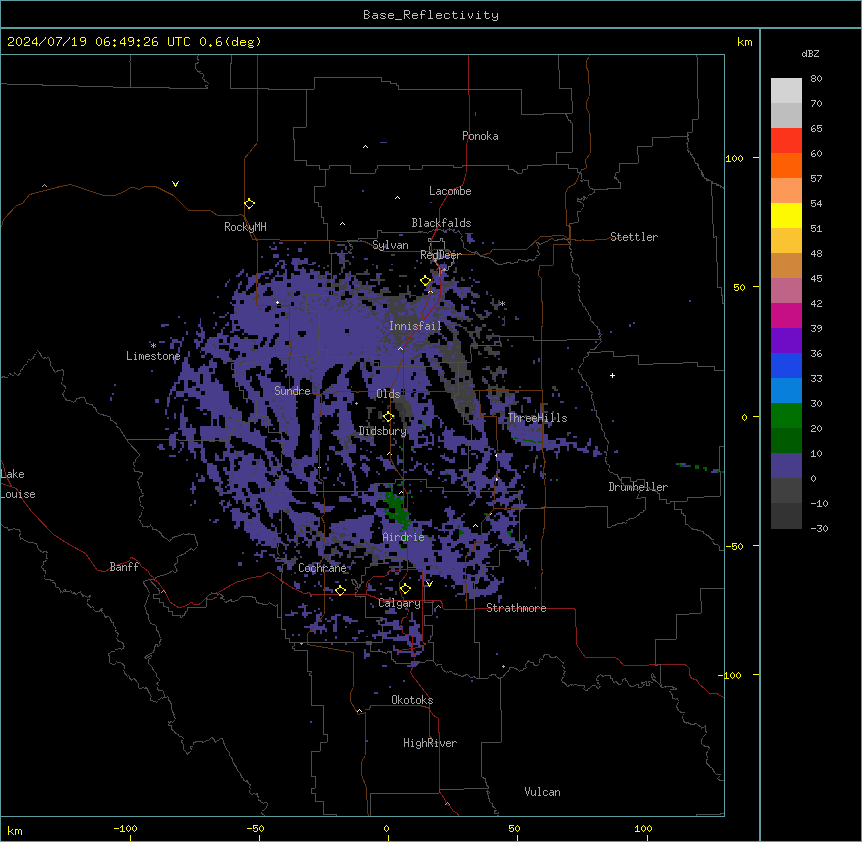Click yellow diamond marker above Calgary
The height and width of the screenshot is (842, 862).
pyautogui.click(x=405, y=589)
